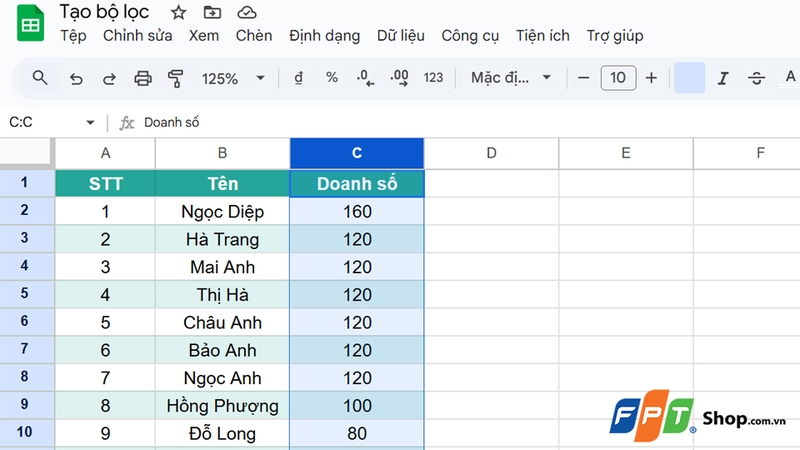Click the cell Hồng Phượng

click(222, 406)
